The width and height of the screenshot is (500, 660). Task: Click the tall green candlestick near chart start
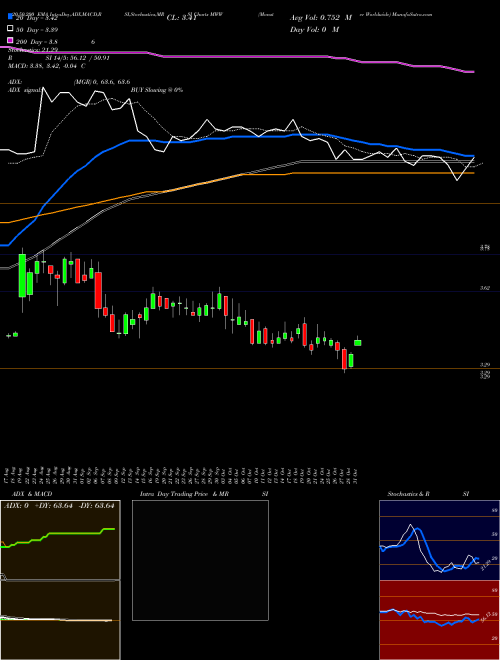coord(22,276)
